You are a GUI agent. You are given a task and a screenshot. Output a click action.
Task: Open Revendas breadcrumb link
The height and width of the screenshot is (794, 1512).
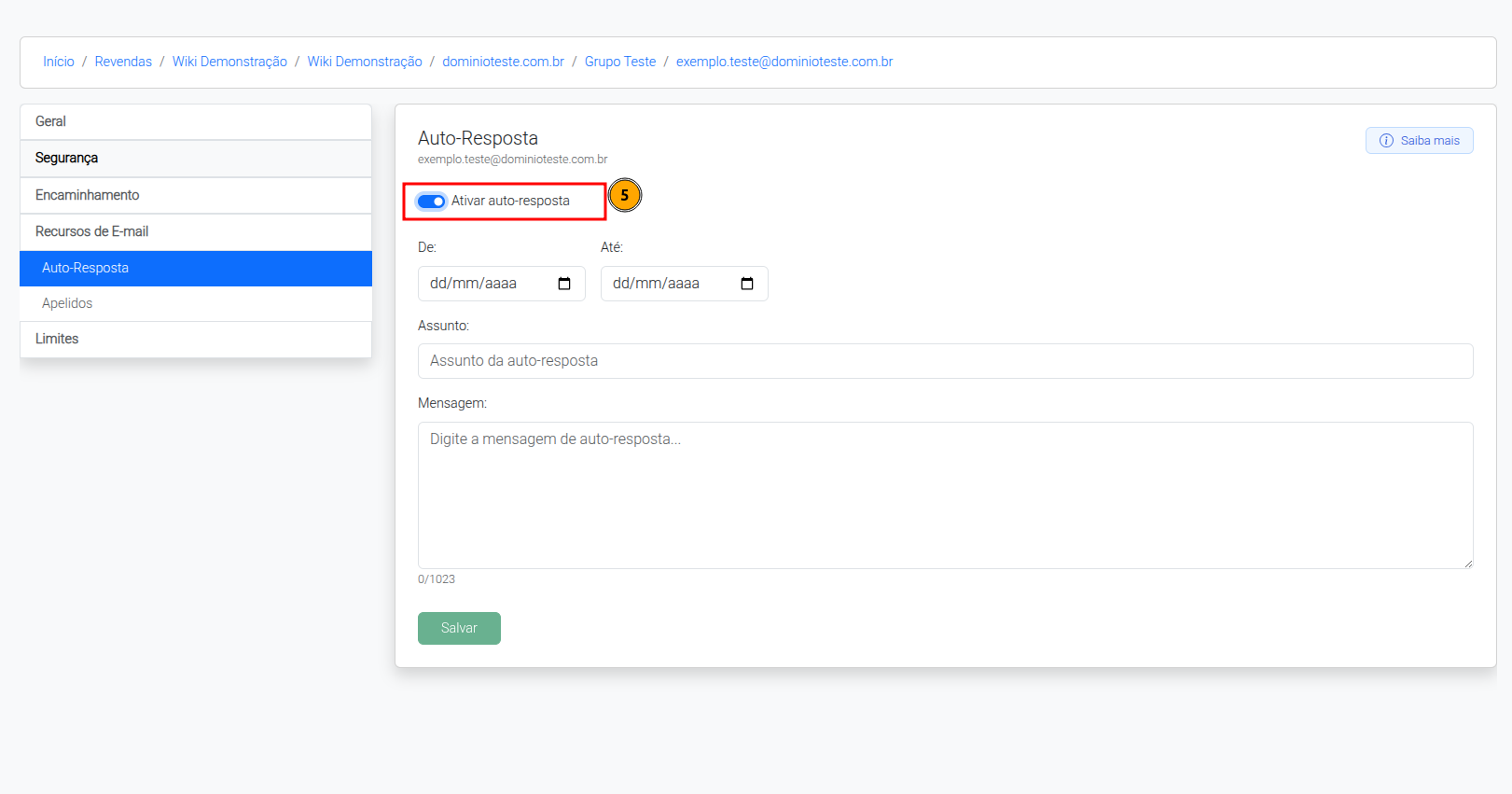(123, 62)
